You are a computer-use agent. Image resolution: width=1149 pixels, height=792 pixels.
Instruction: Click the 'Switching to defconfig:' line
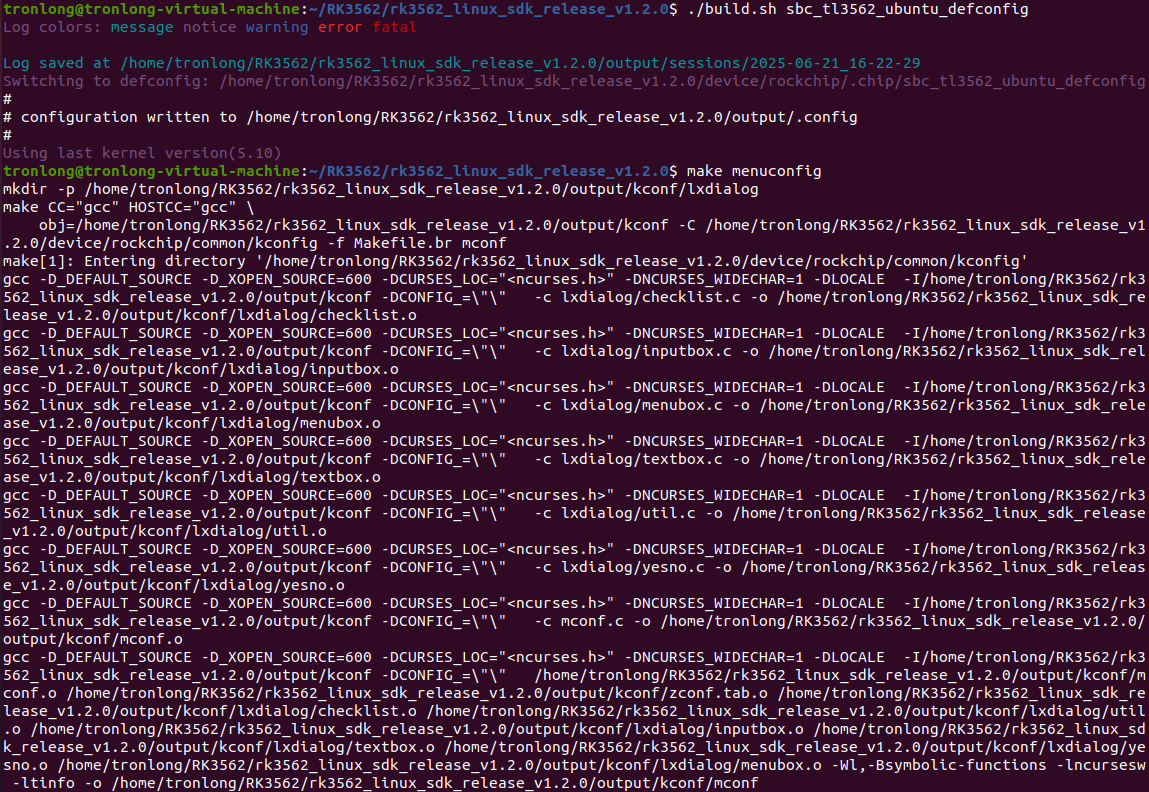(574, 81)
